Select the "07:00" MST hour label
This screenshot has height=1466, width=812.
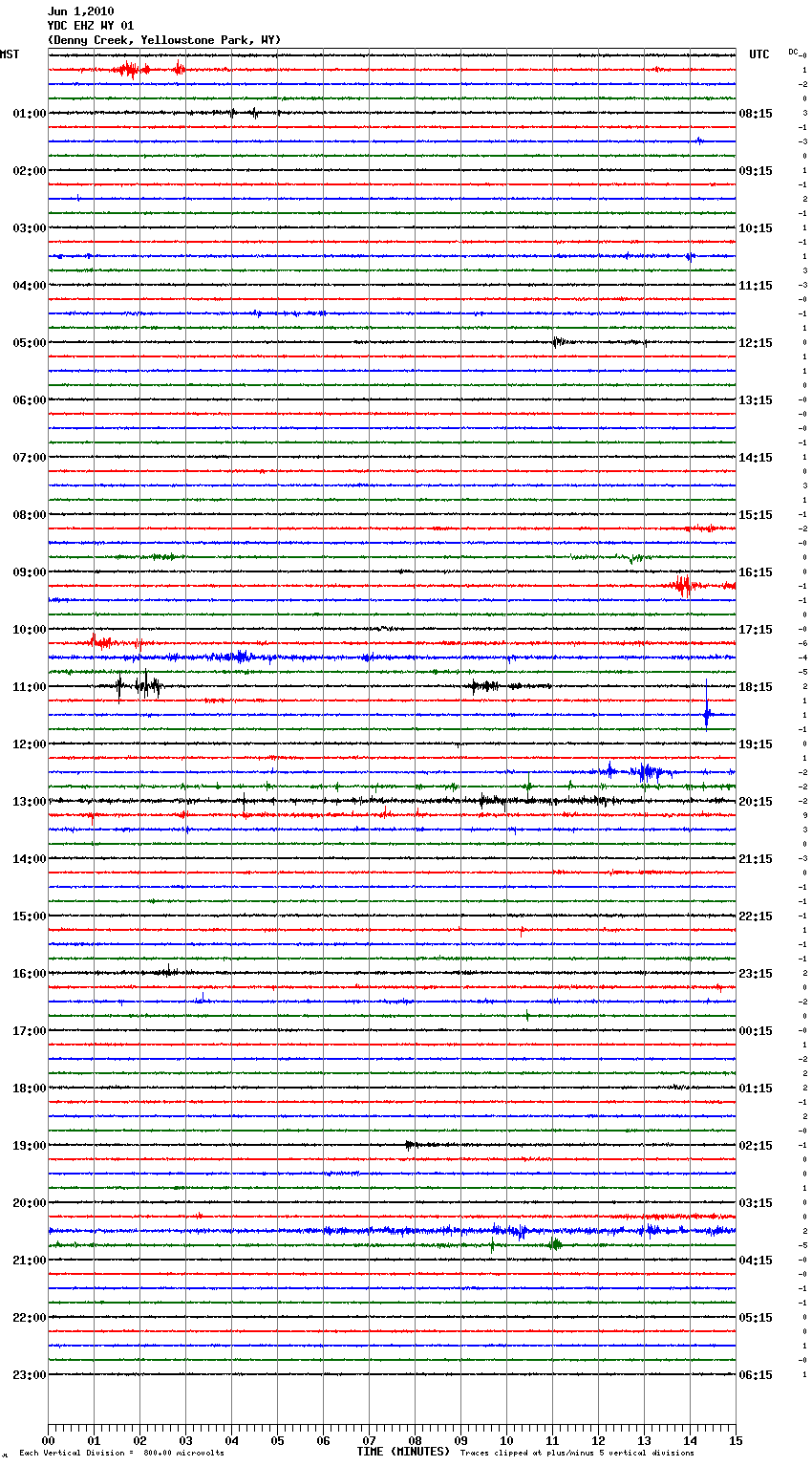tap(30, 458)
